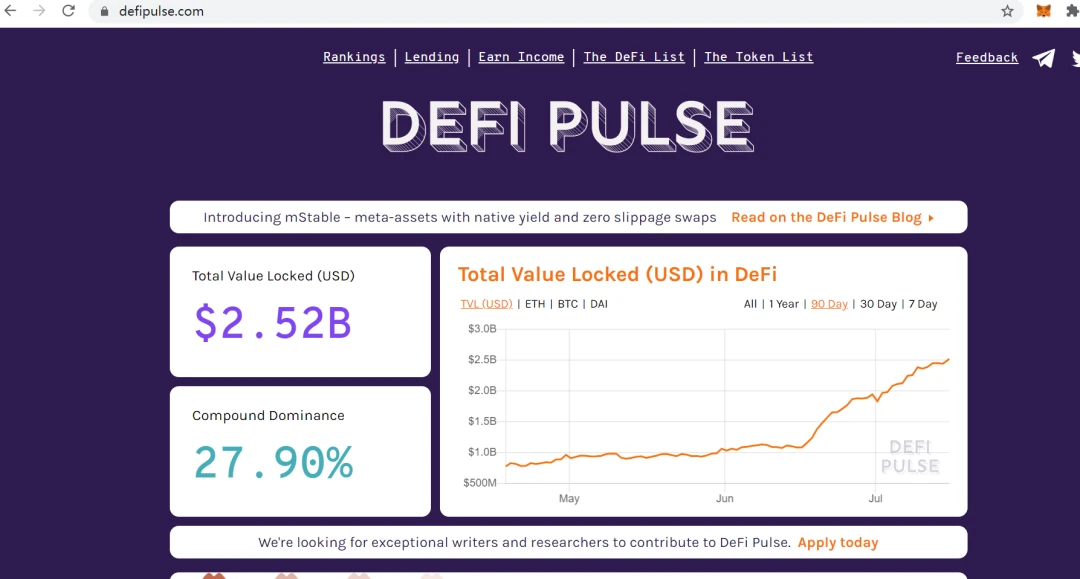
Task: Show the 30 Day chart range
Action: coord(878,304)
